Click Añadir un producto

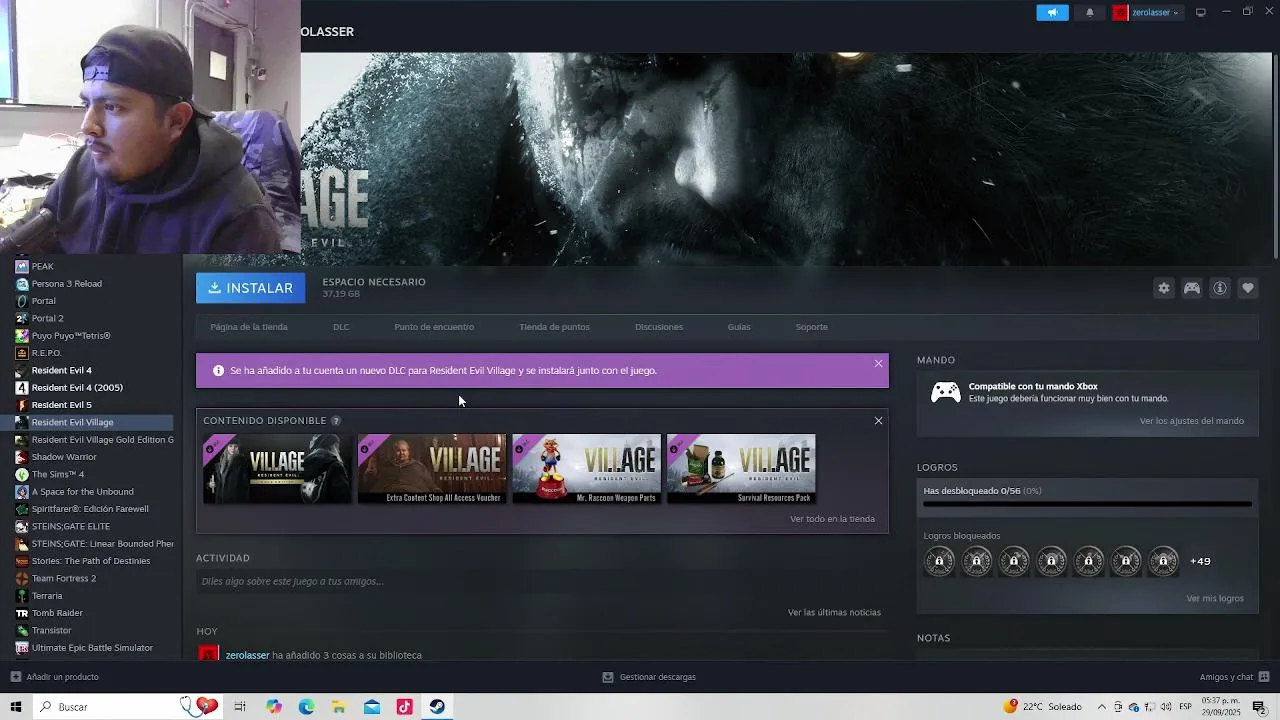55,677
